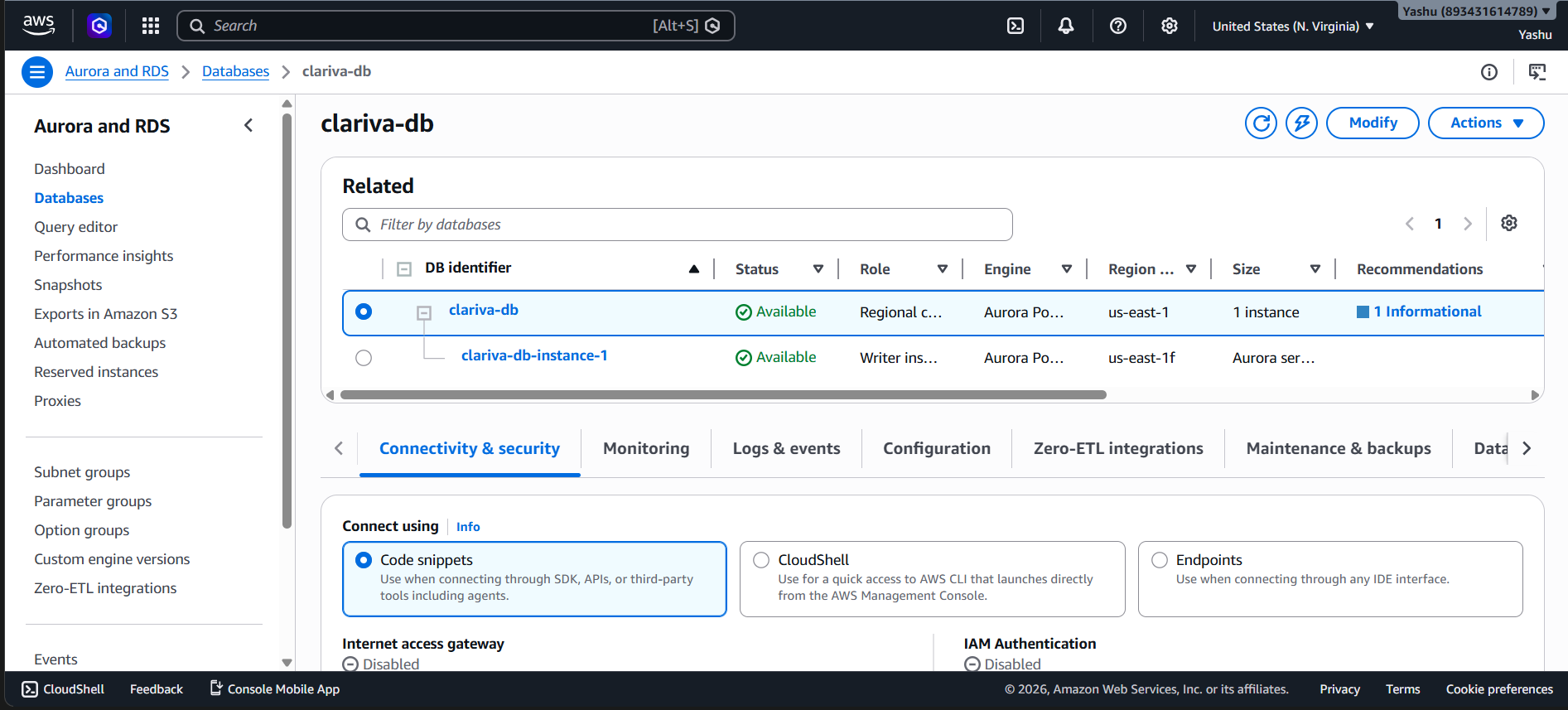Open the Info link beside Connect using
This screenshot has height=710, width=1568.
point(468,527)
